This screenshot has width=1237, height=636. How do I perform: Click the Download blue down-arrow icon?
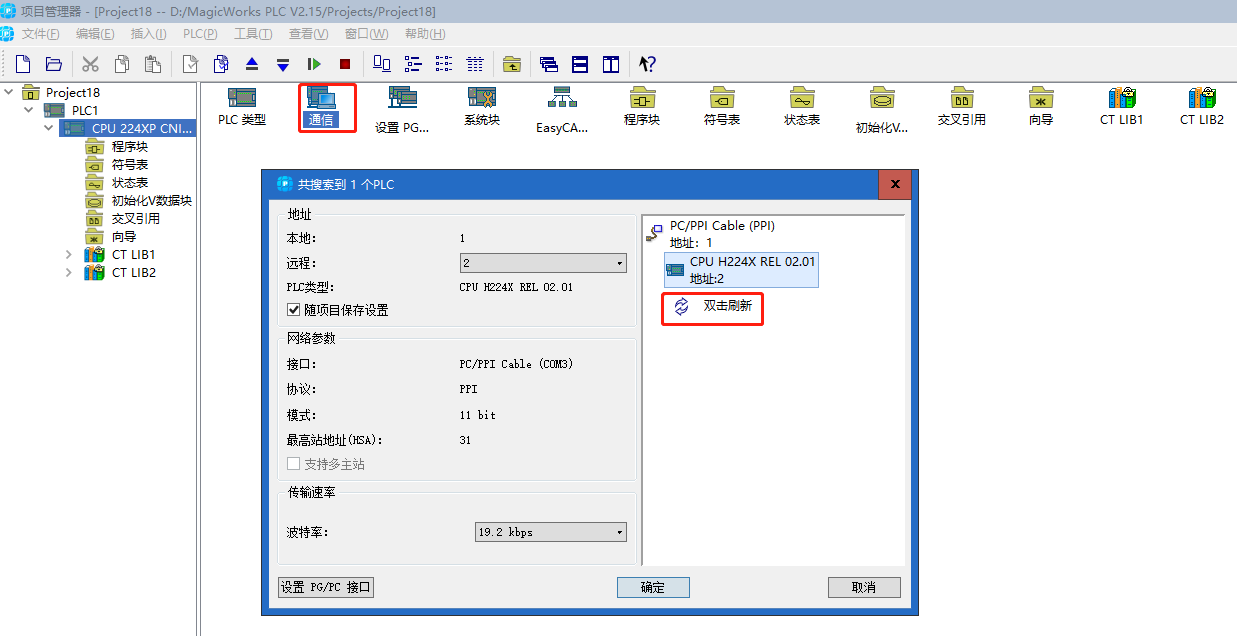[283, 64]
